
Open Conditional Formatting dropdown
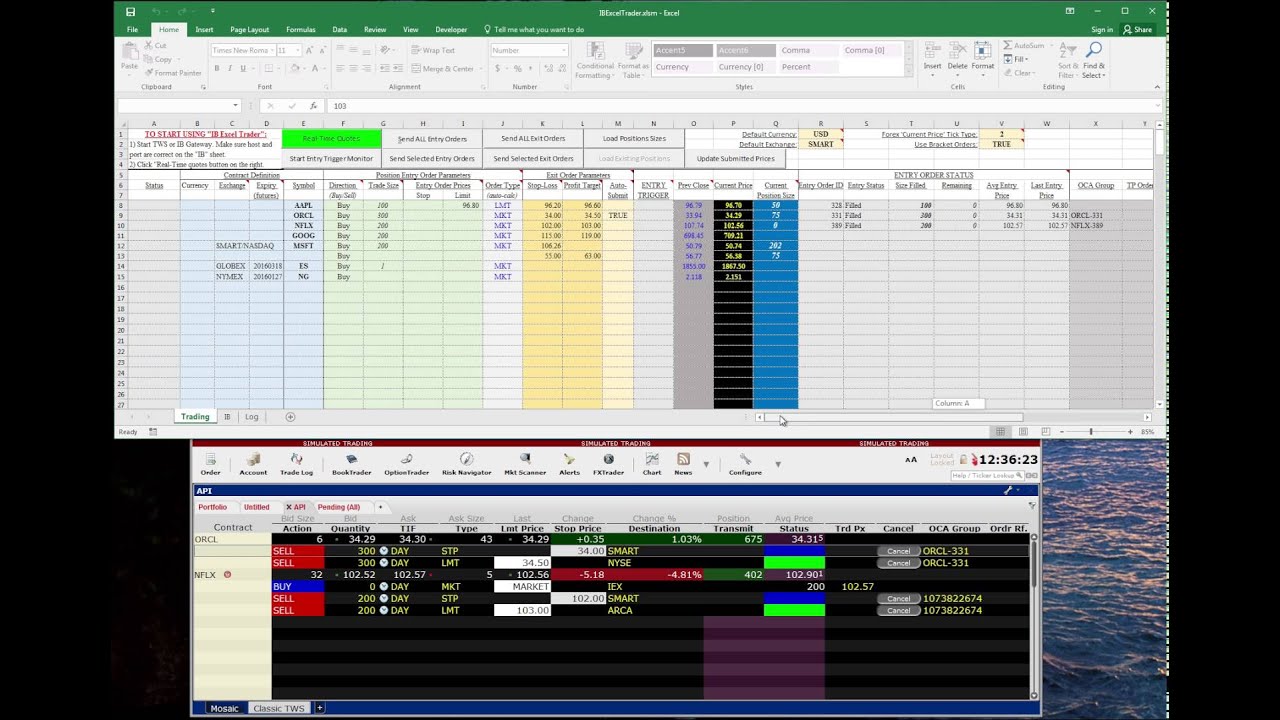click(595, 60)
